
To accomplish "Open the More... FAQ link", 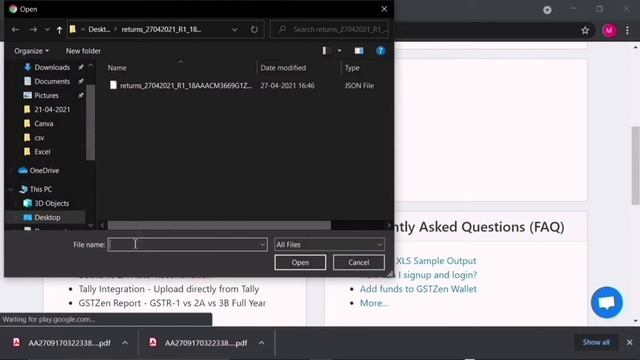I will pyautogui.click(x=373, y=303).
